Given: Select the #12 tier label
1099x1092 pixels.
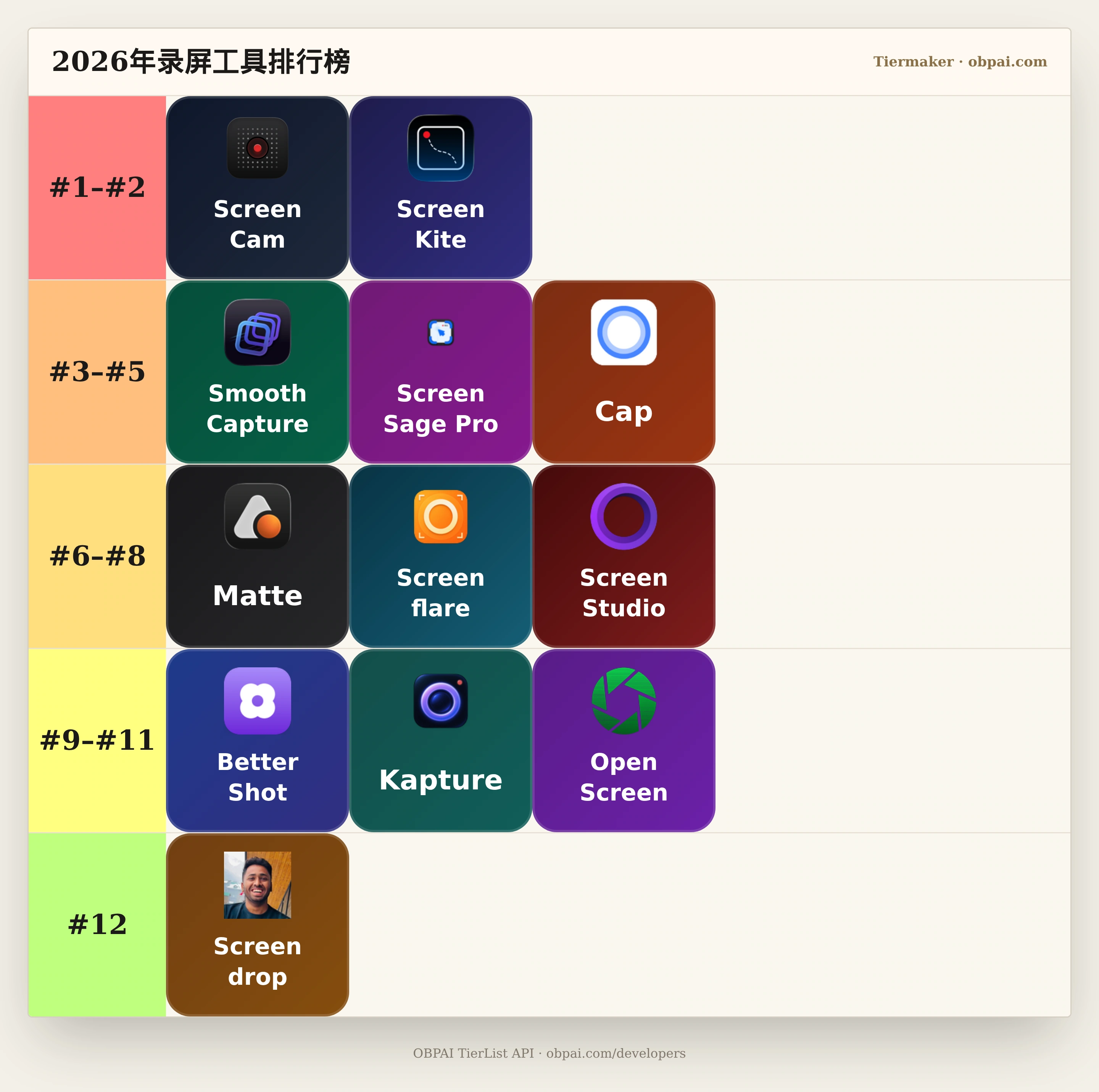Looking at the screenshot, I should click(97, 925).
